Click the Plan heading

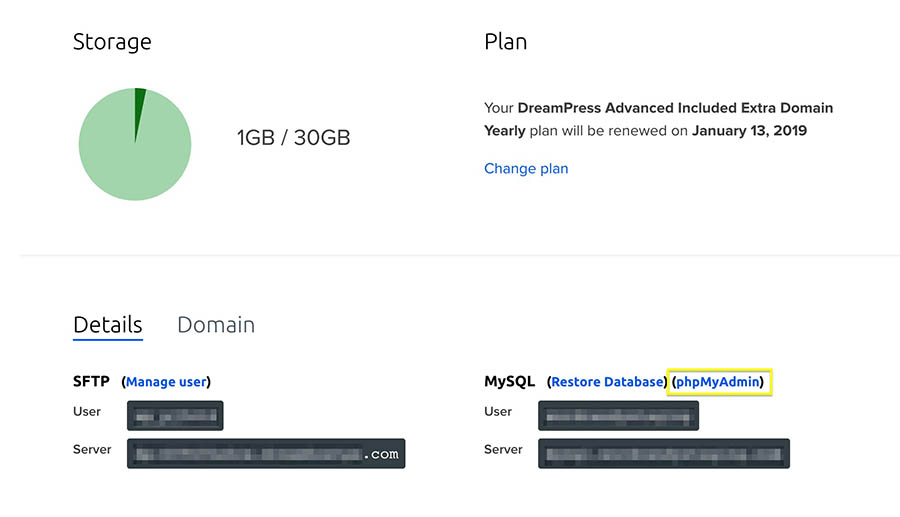tap(505, 42)
